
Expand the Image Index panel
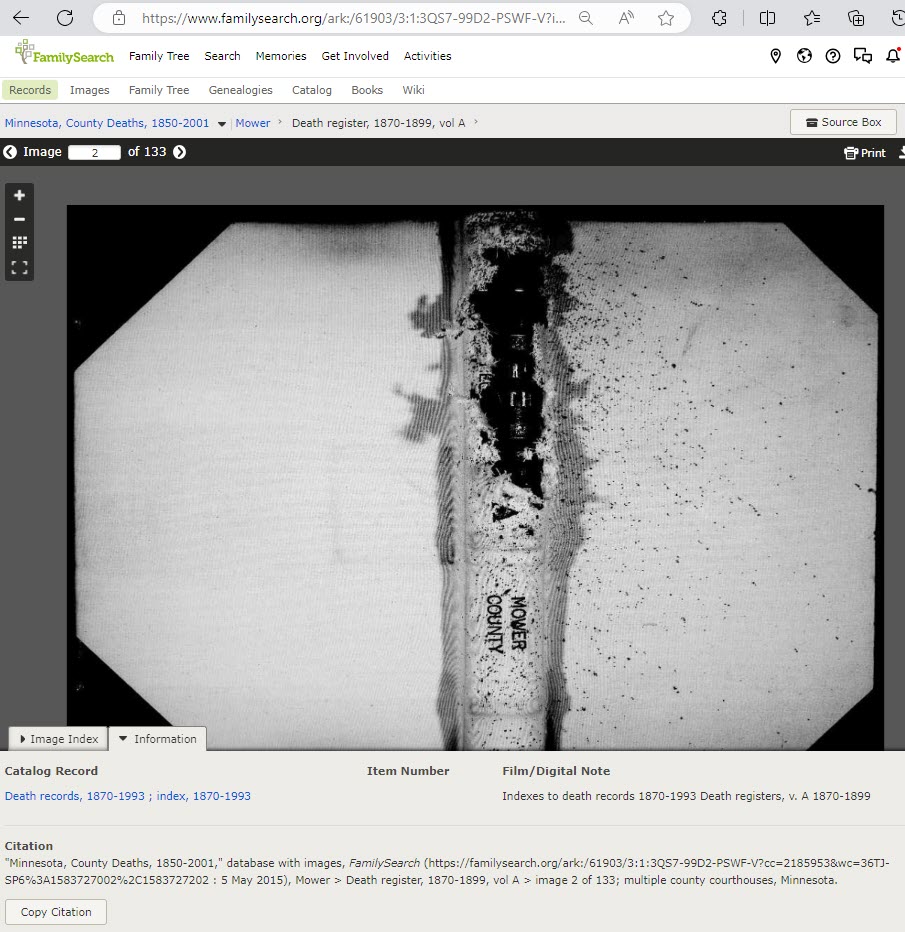click(57, 738)
